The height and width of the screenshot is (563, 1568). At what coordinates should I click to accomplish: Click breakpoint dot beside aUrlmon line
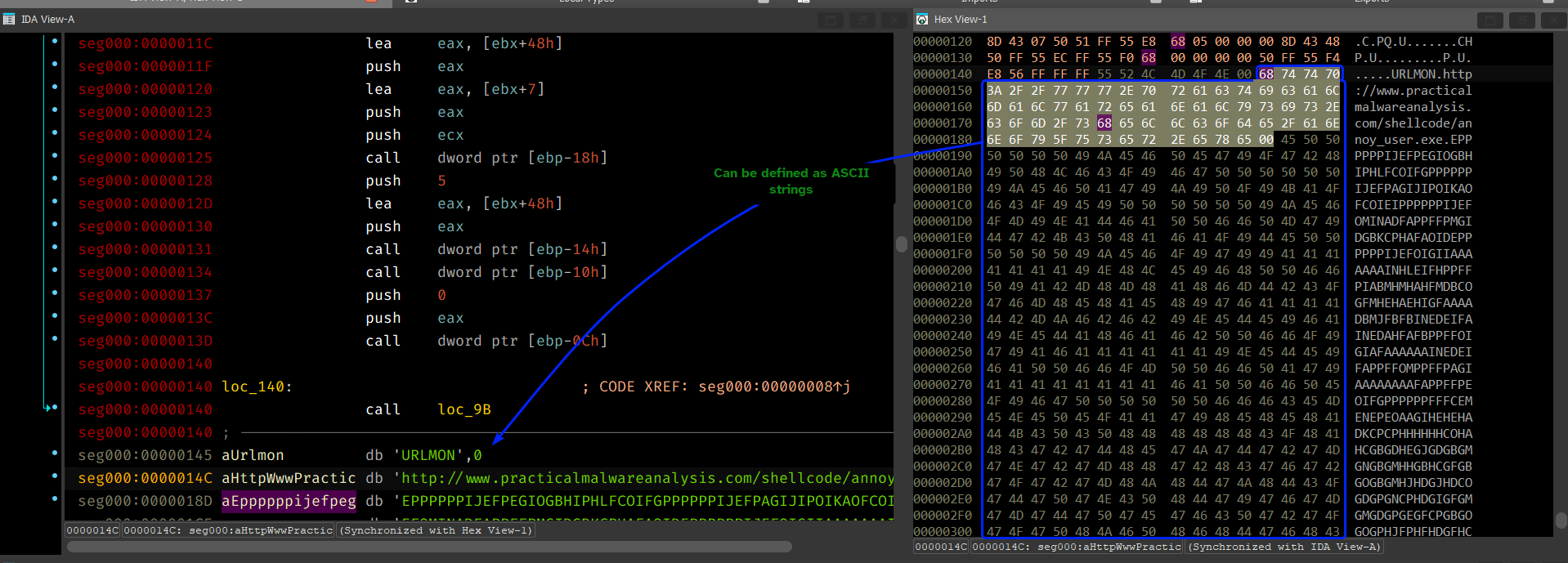[55, 453]
